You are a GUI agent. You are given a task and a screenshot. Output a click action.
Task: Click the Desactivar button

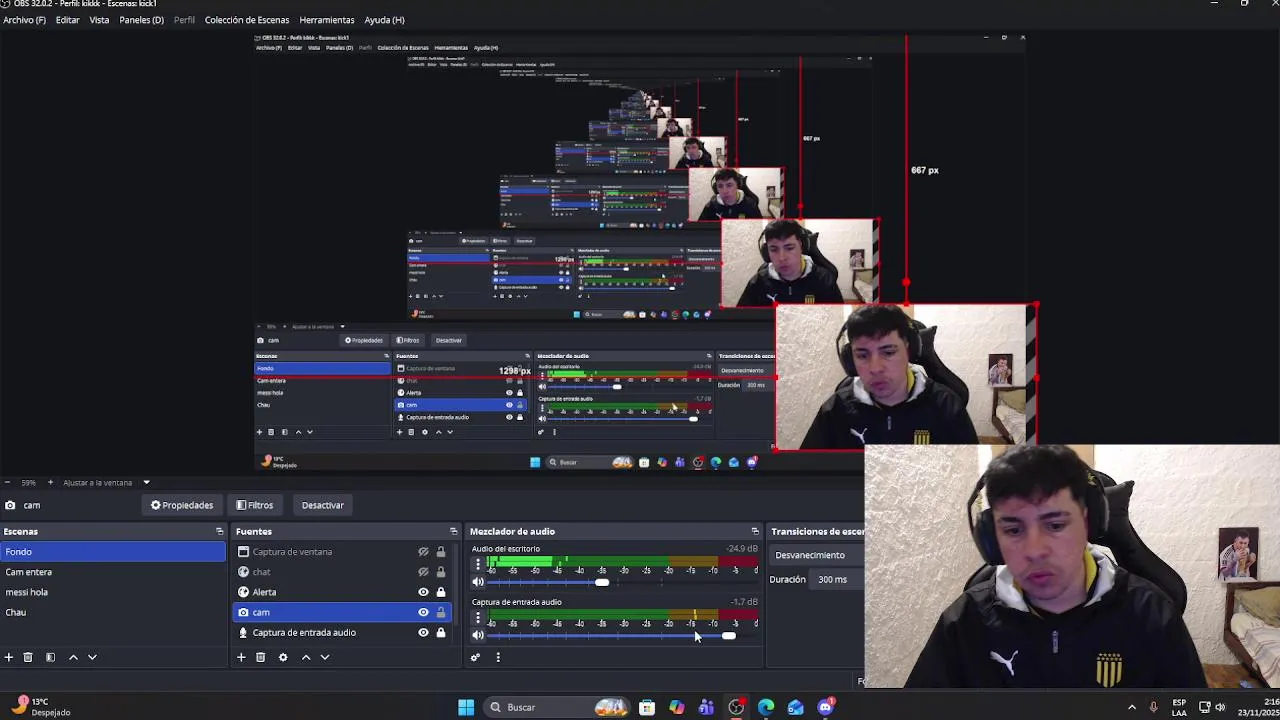point(322,505)
